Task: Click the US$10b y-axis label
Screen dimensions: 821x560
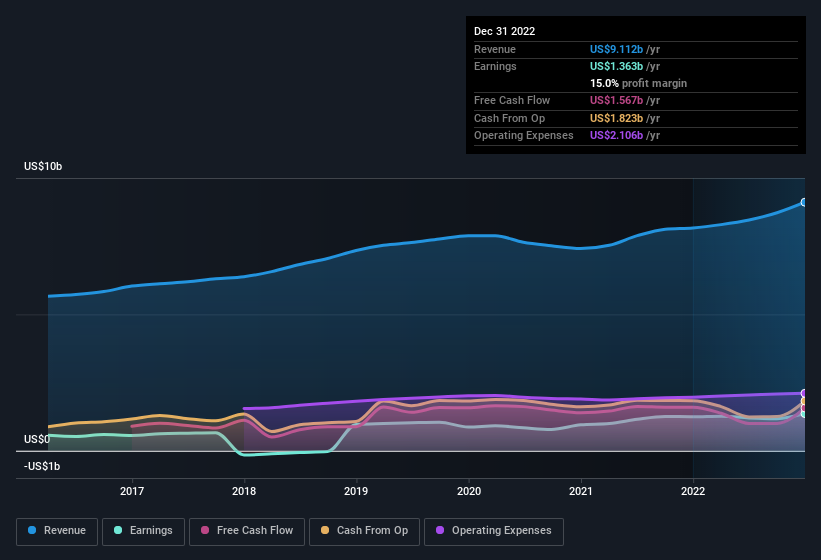Action: 43,166
